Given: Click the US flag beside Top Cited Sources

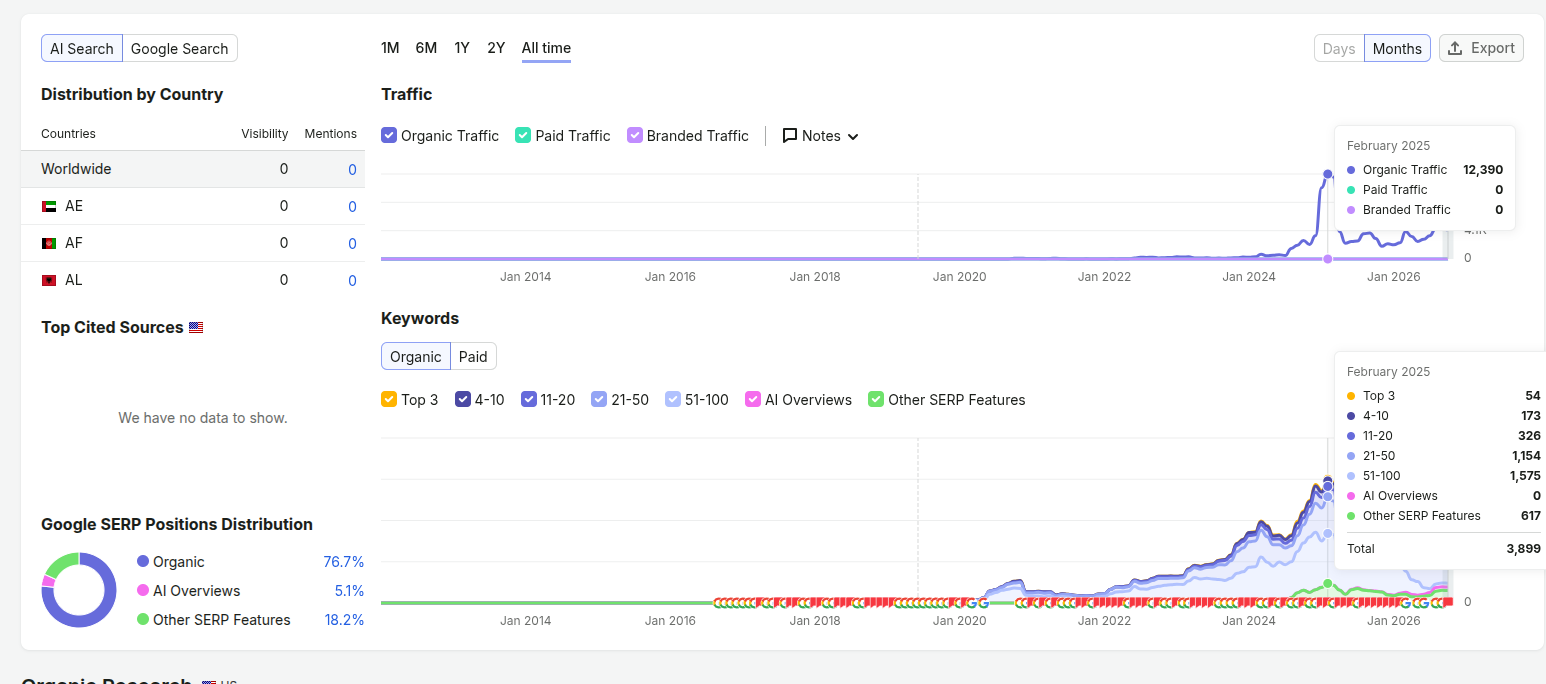Looking at the screenshot, I should pyautogui.click(x=196, y=327).
